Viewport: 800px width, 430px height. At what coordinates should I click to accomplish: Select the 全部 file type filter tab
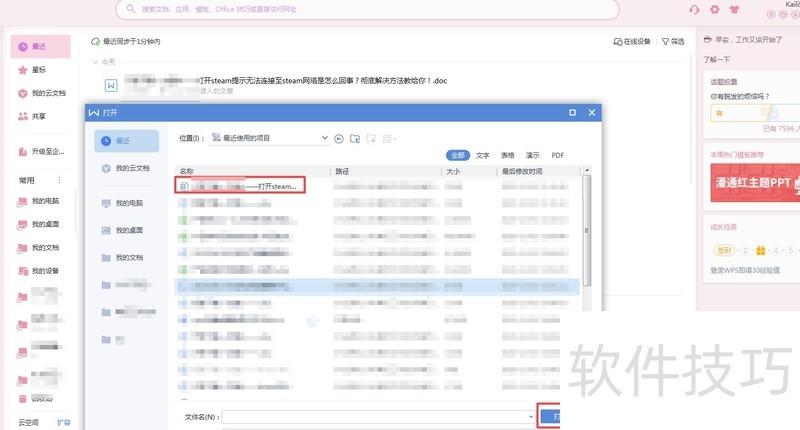tap(458, 155)
